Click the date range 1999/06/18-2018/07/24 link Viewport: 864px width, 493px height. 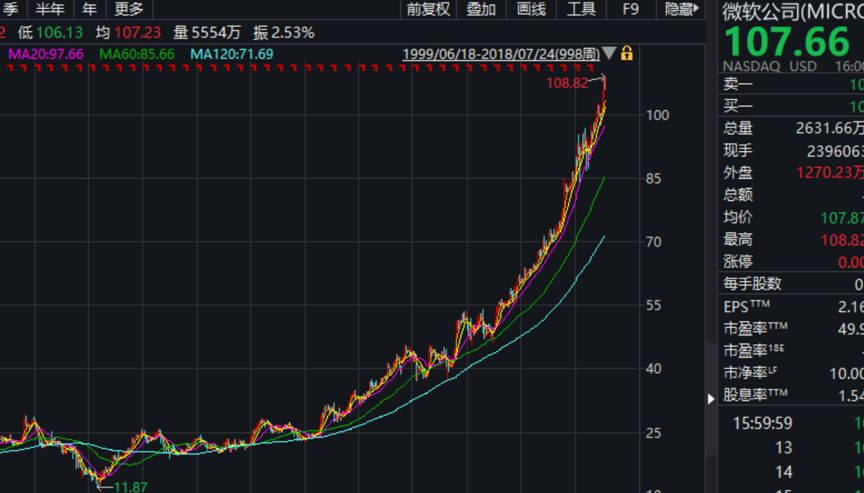click(x=501, y=54)
